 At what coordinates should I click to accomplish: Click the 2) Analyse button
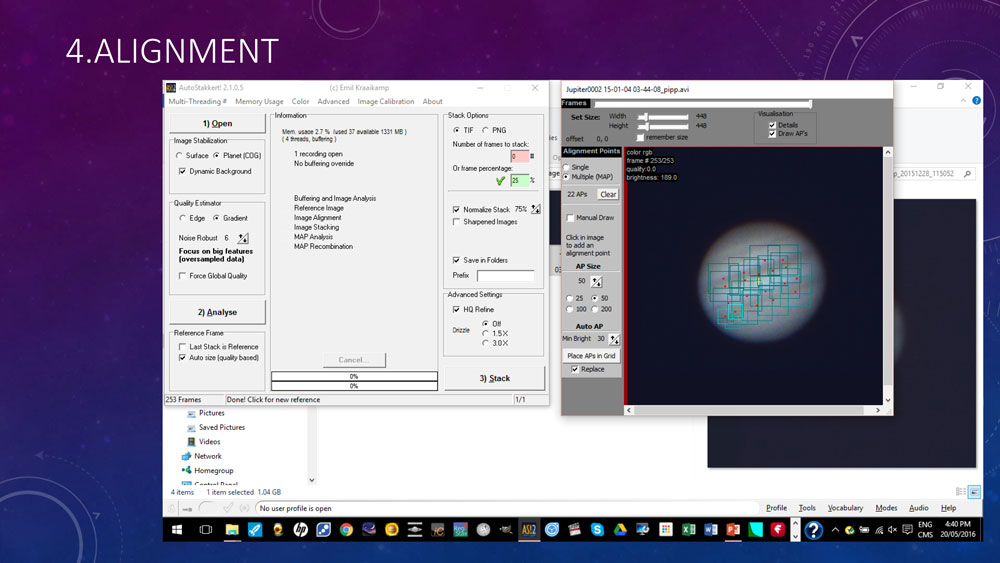(217, 312)
